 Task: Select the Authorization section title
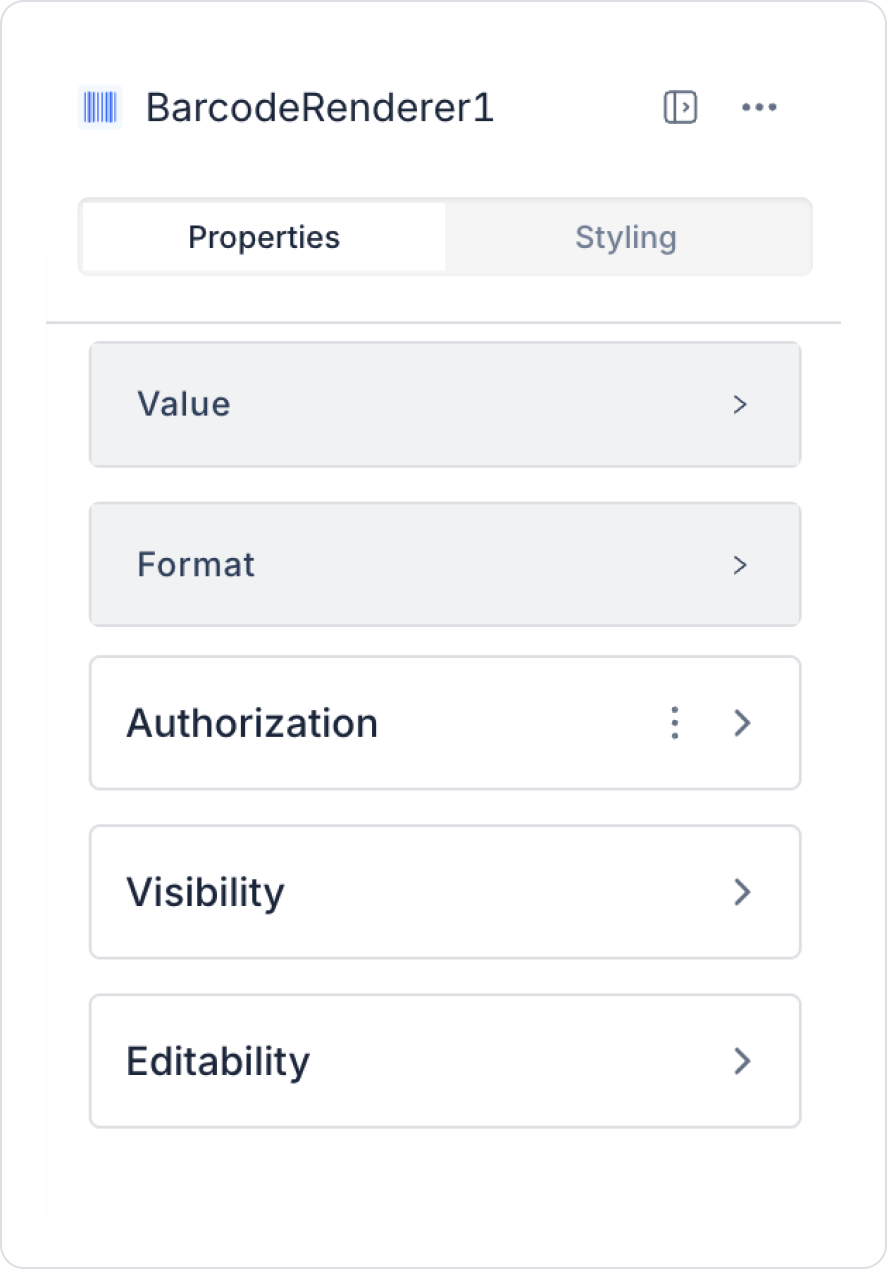point(252,722)
